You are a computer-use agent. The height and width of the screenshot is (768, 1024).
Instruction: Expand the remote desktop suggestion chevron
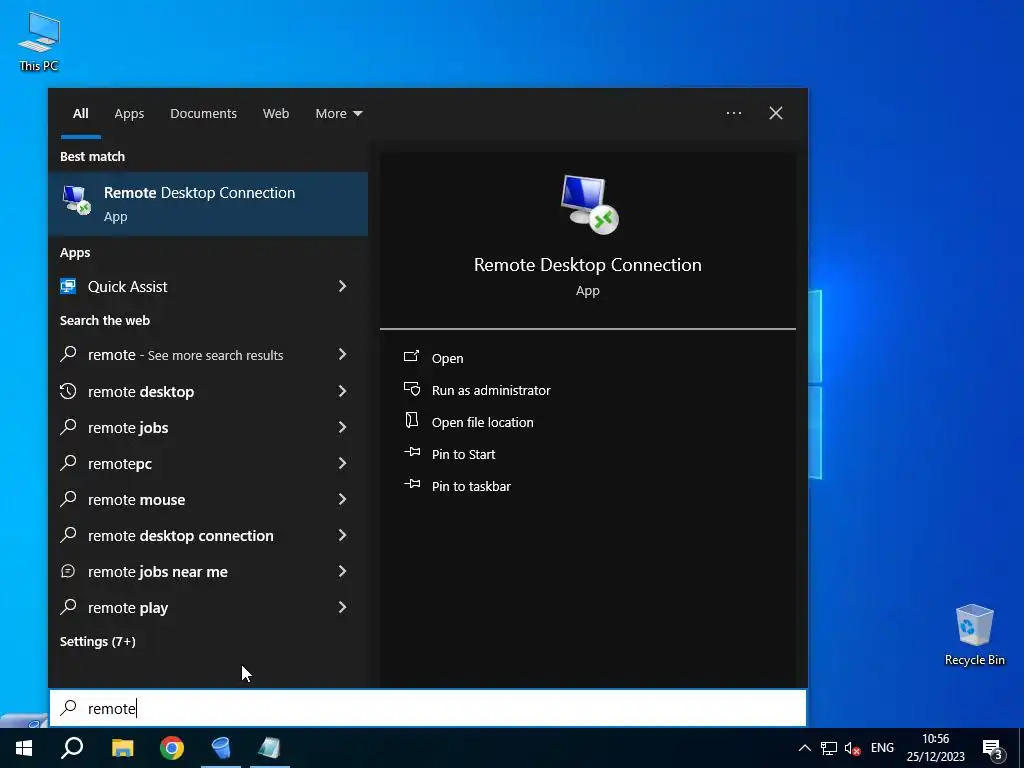342,391
